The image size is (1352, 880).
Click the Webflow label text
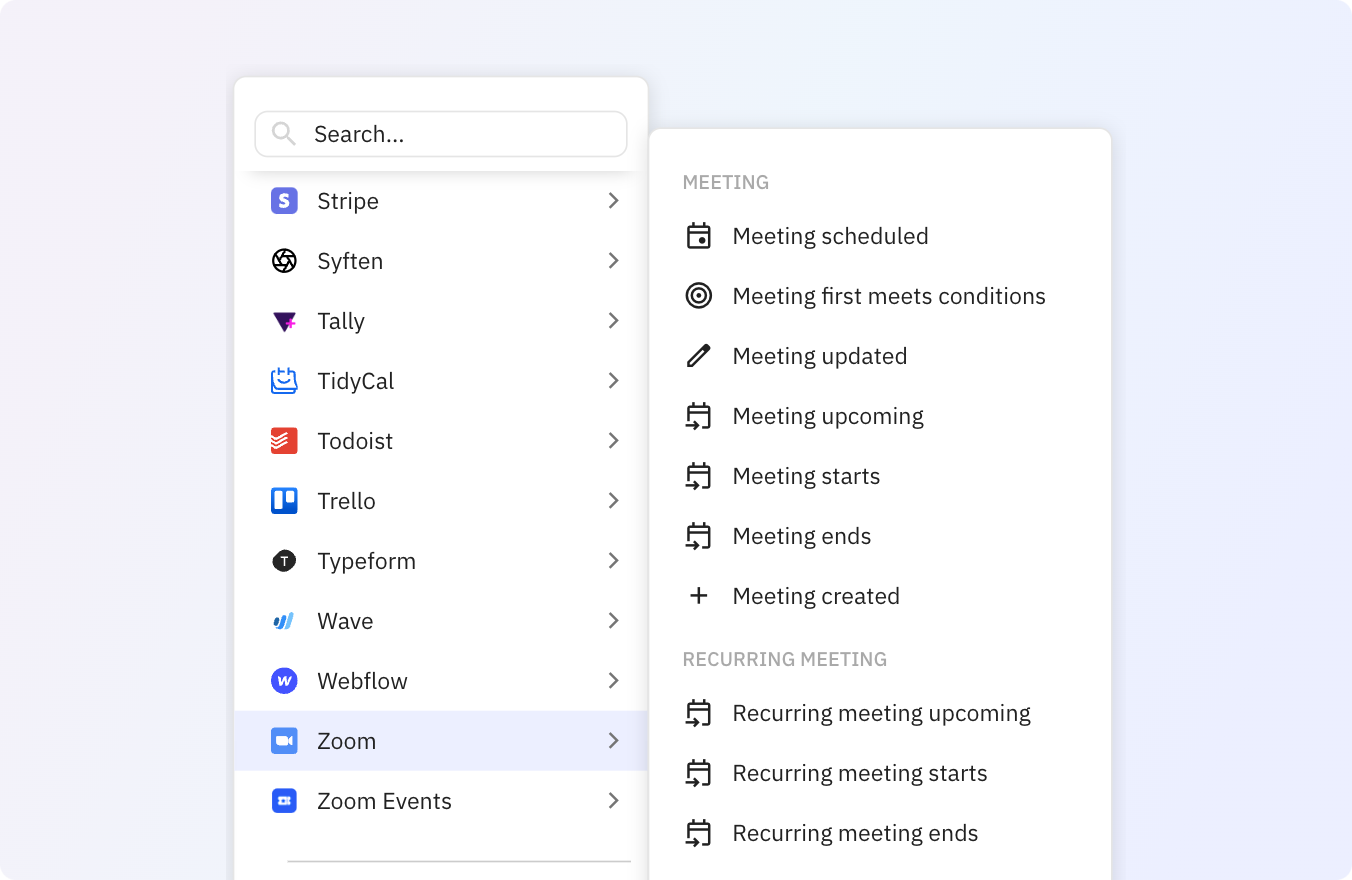[363, 681]
